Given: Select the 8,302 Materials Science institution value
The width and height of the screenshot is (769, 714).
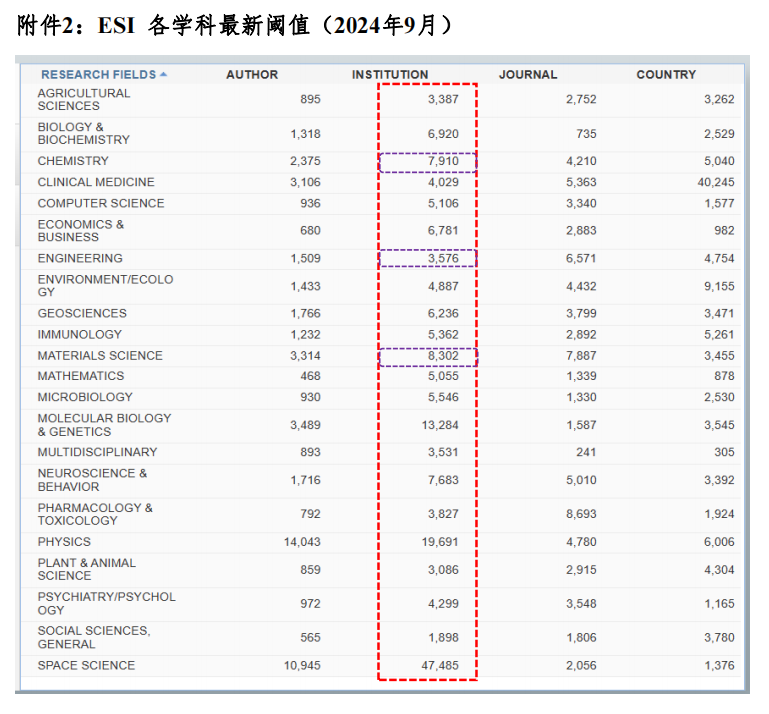Looking at the screenshot, I should coord(442,355).
